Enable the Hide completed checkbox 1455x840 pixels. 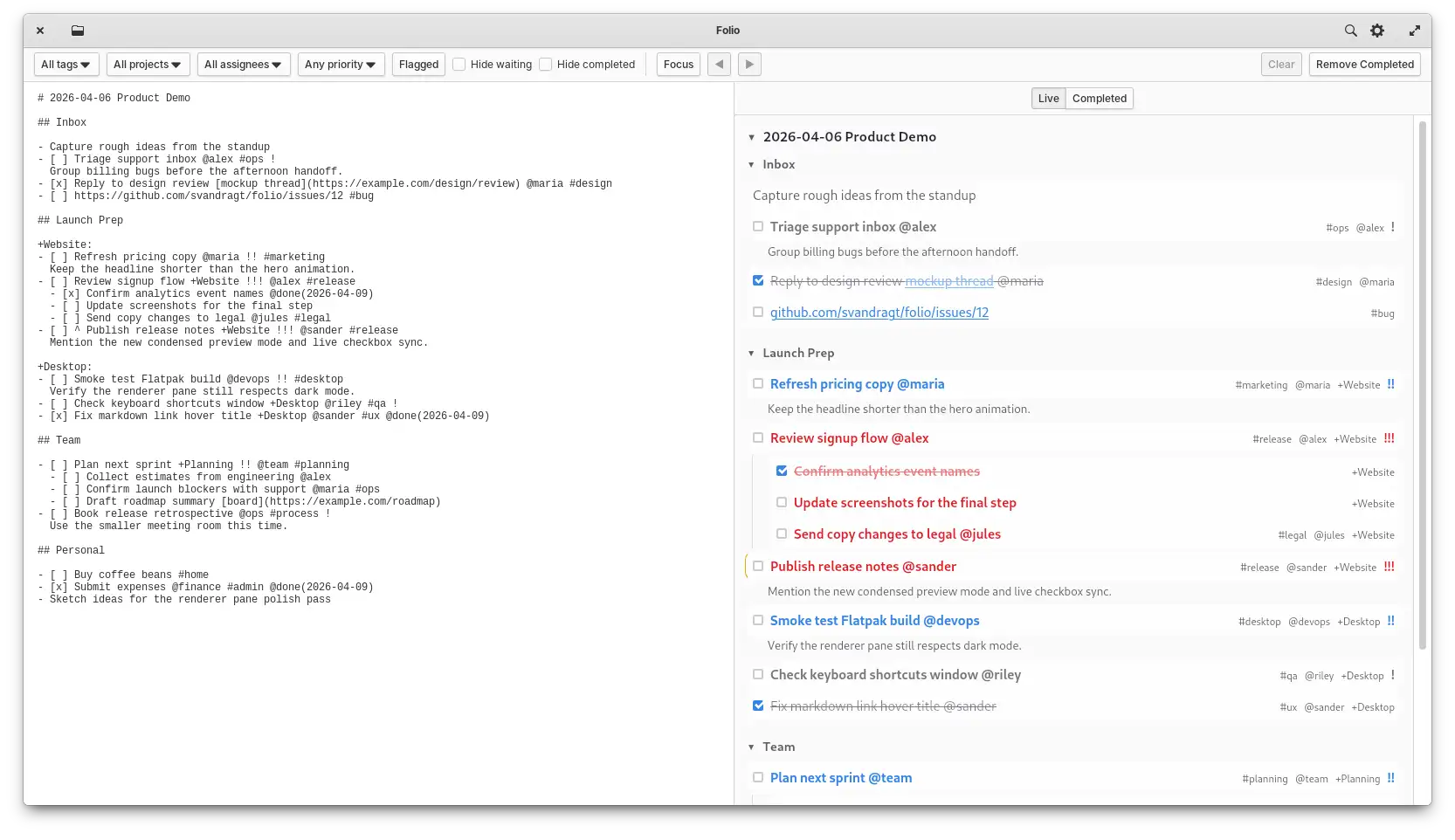546,65
